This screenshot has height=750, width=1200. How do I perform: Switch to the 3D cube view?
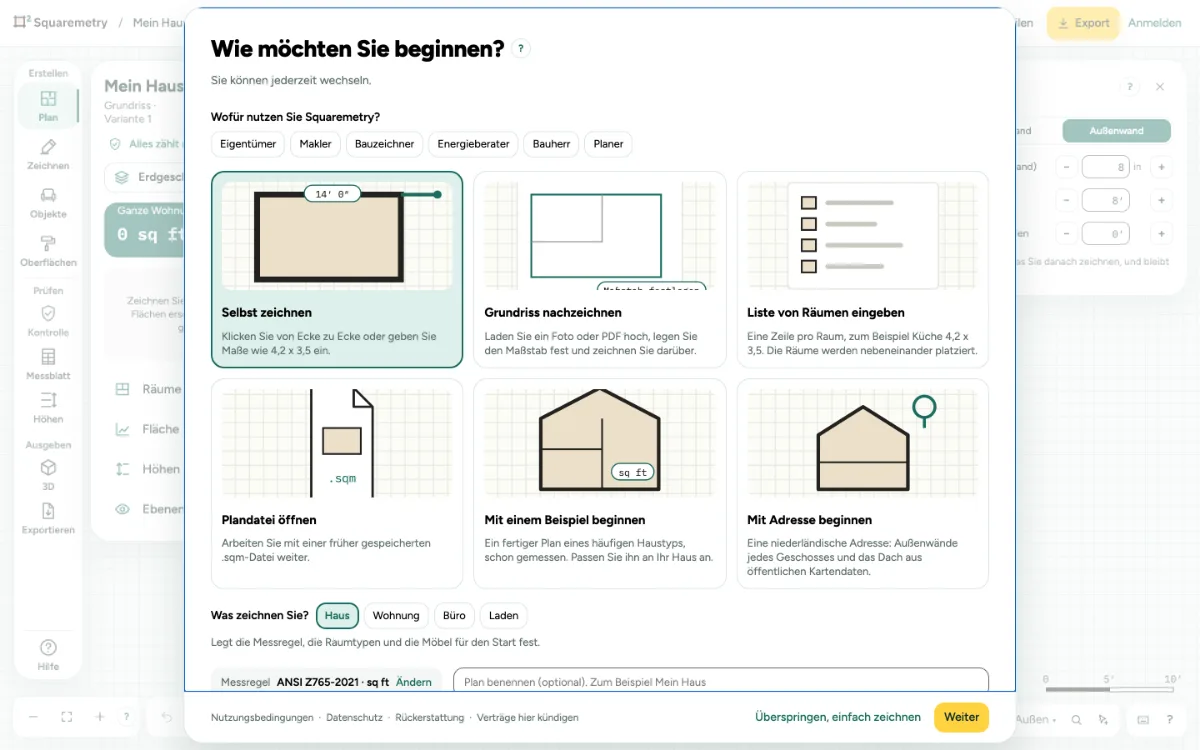(48, 475)
